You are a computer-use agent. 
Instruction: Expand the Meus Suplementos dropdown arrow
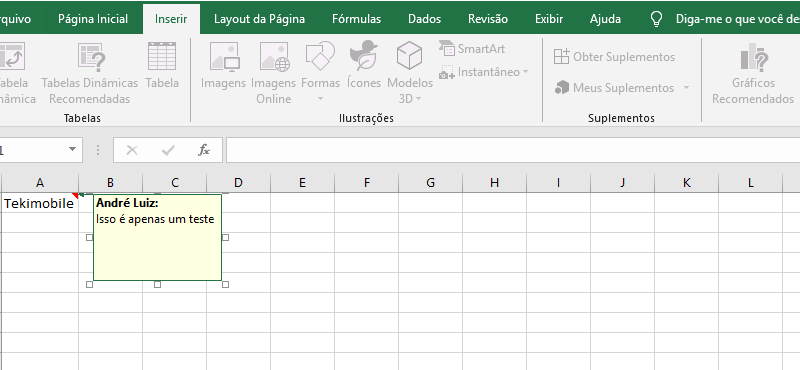[686, 88]
